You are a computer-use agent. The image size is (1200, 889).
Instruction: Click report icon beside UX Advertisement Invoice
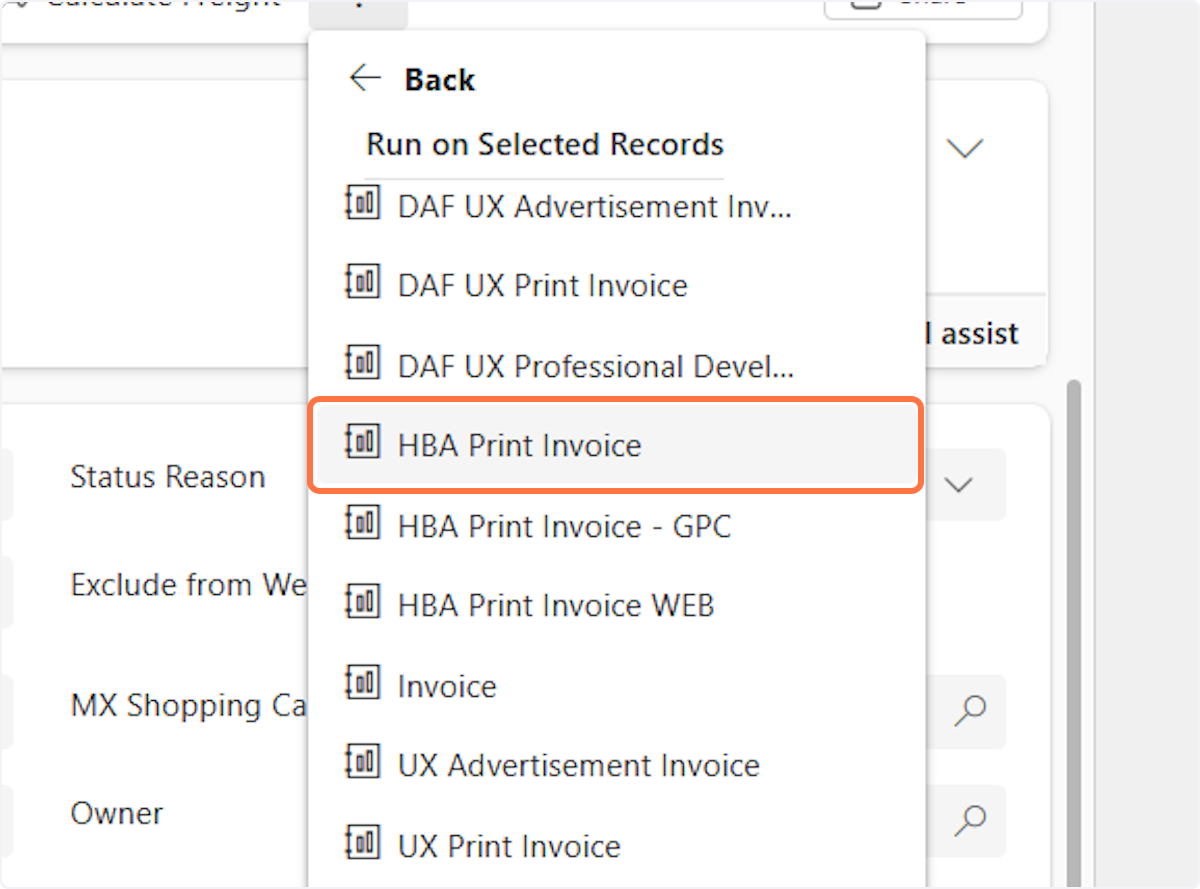click(x=362, y=764)
